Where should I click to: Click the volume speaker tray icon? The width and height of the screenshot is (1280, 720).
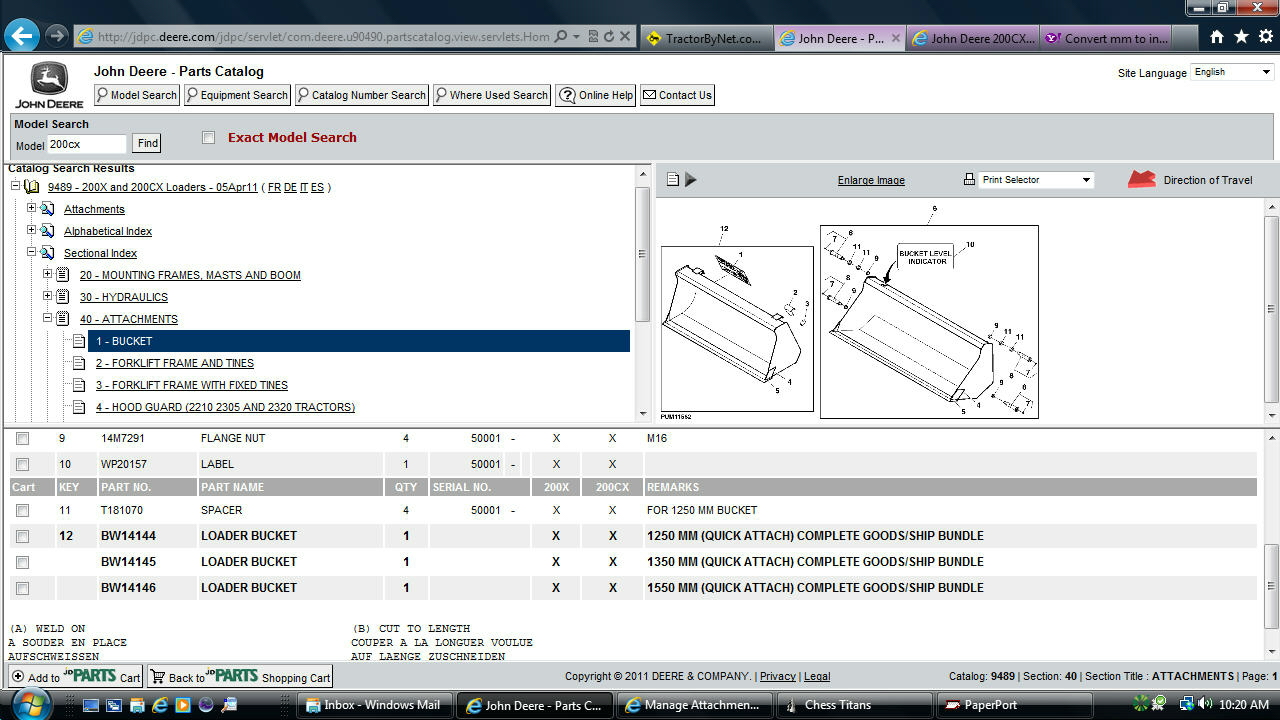pyautogui.click(x=1204, y=704)
